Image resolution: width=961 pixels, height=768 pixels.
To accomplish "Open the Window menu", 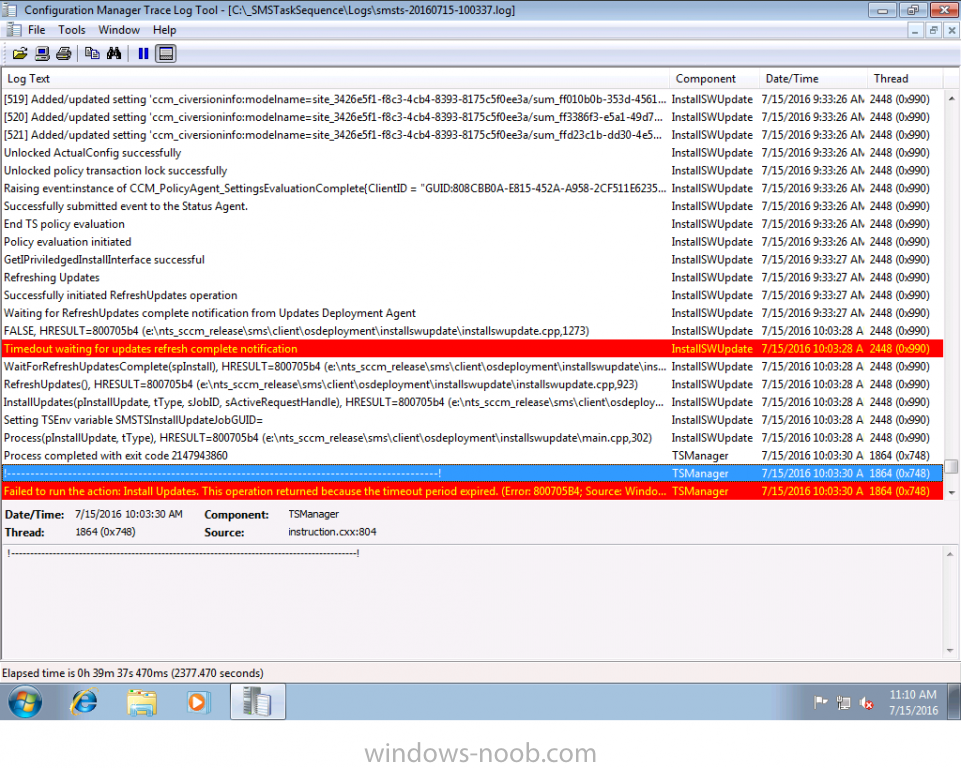I will [119, 30].
